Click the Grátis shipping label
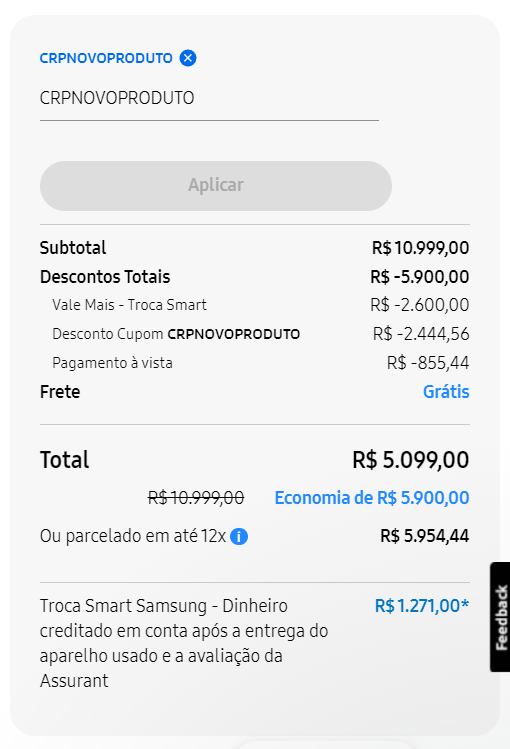This screenshot has height=749, width=510. pyautogui.click(x=446, y=392)
